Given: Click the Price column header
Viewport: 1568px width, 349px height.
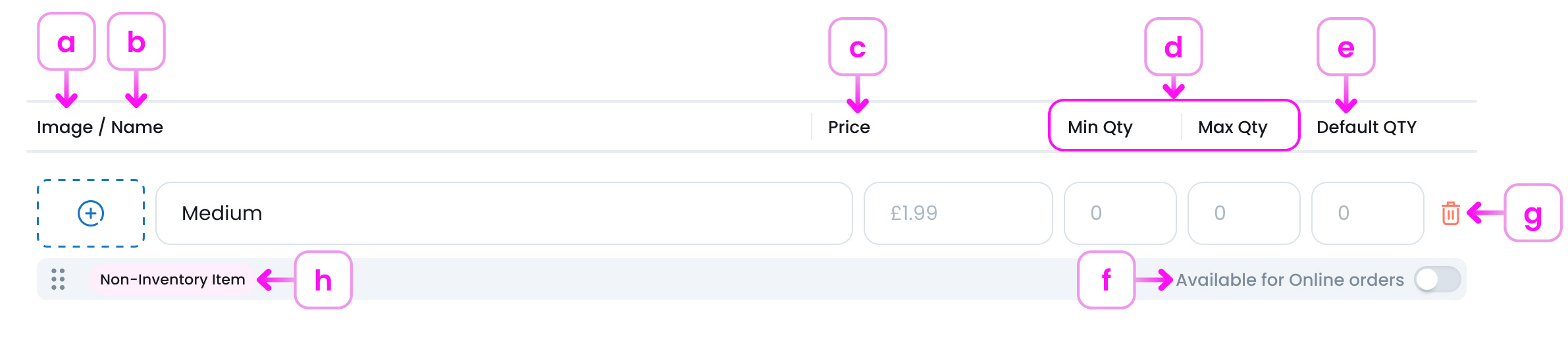Looking at the screenshot, I should pos(849,127).
